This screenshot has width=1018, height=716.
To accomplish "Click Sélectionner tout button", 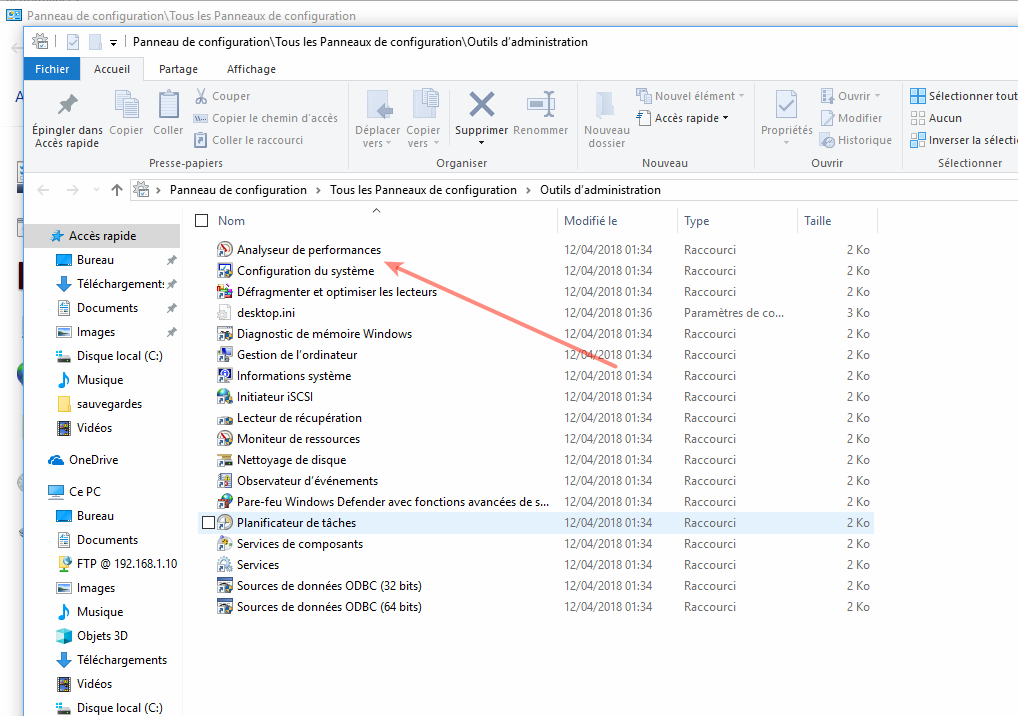I will [963, 96].
